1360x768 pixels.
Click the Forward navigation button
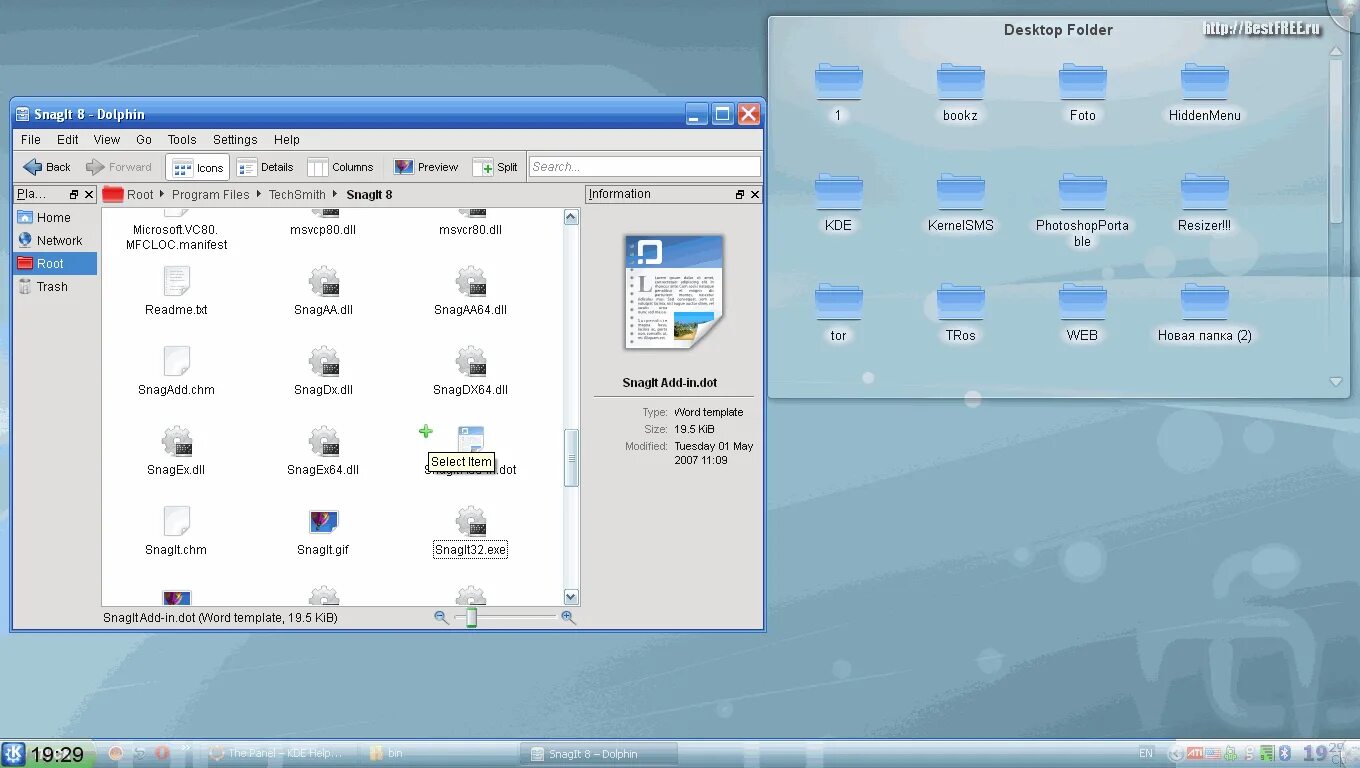click(x=119, y=167)
